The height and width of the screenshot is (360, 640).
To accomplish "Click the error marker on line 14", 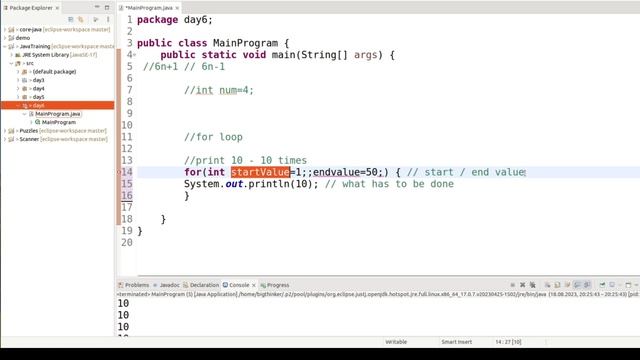I will coord(119,172).
